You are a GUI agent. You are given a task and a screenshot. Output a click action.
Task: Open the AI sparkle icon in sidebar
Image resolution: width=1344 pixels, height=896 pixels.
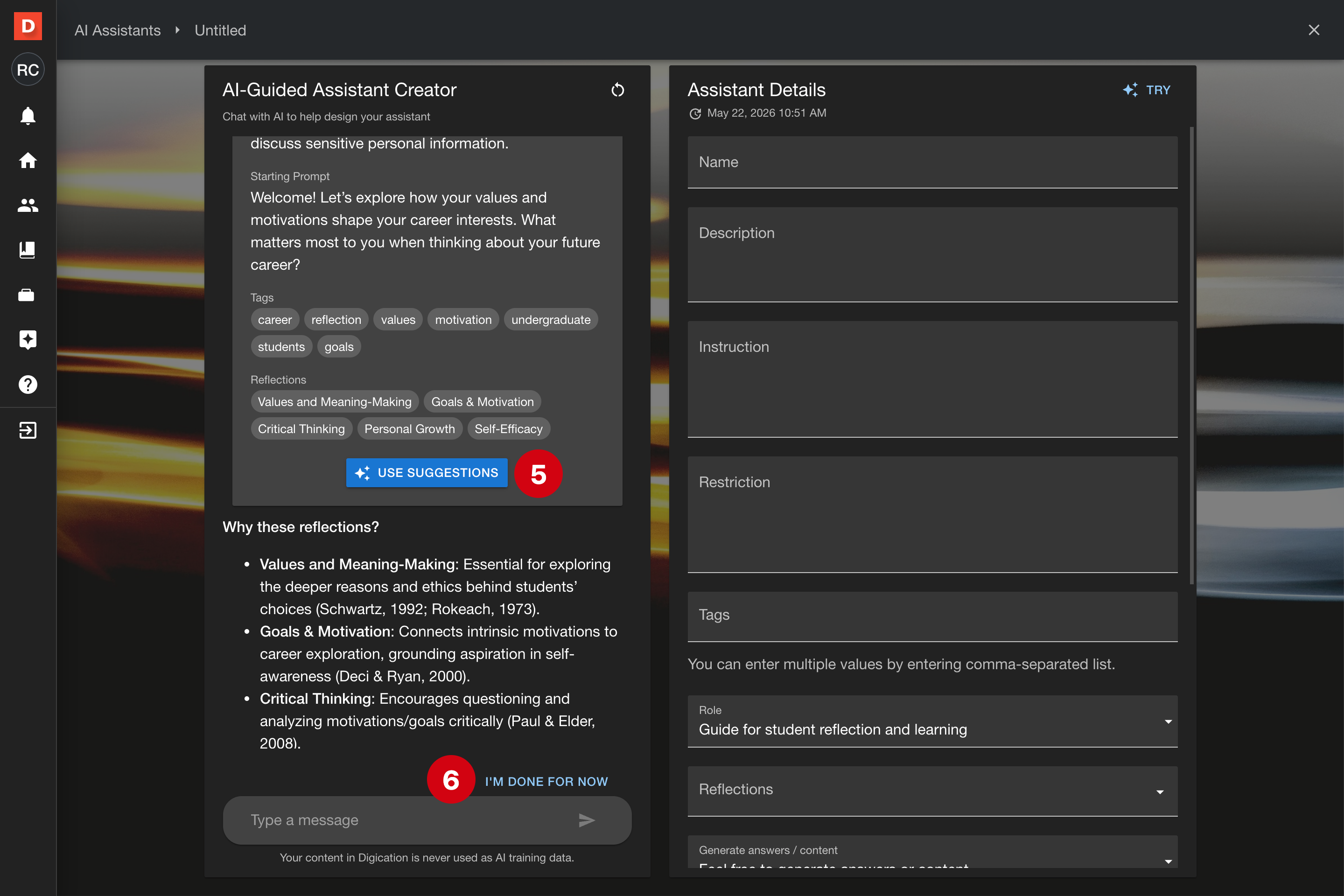[x=28, y=339]
